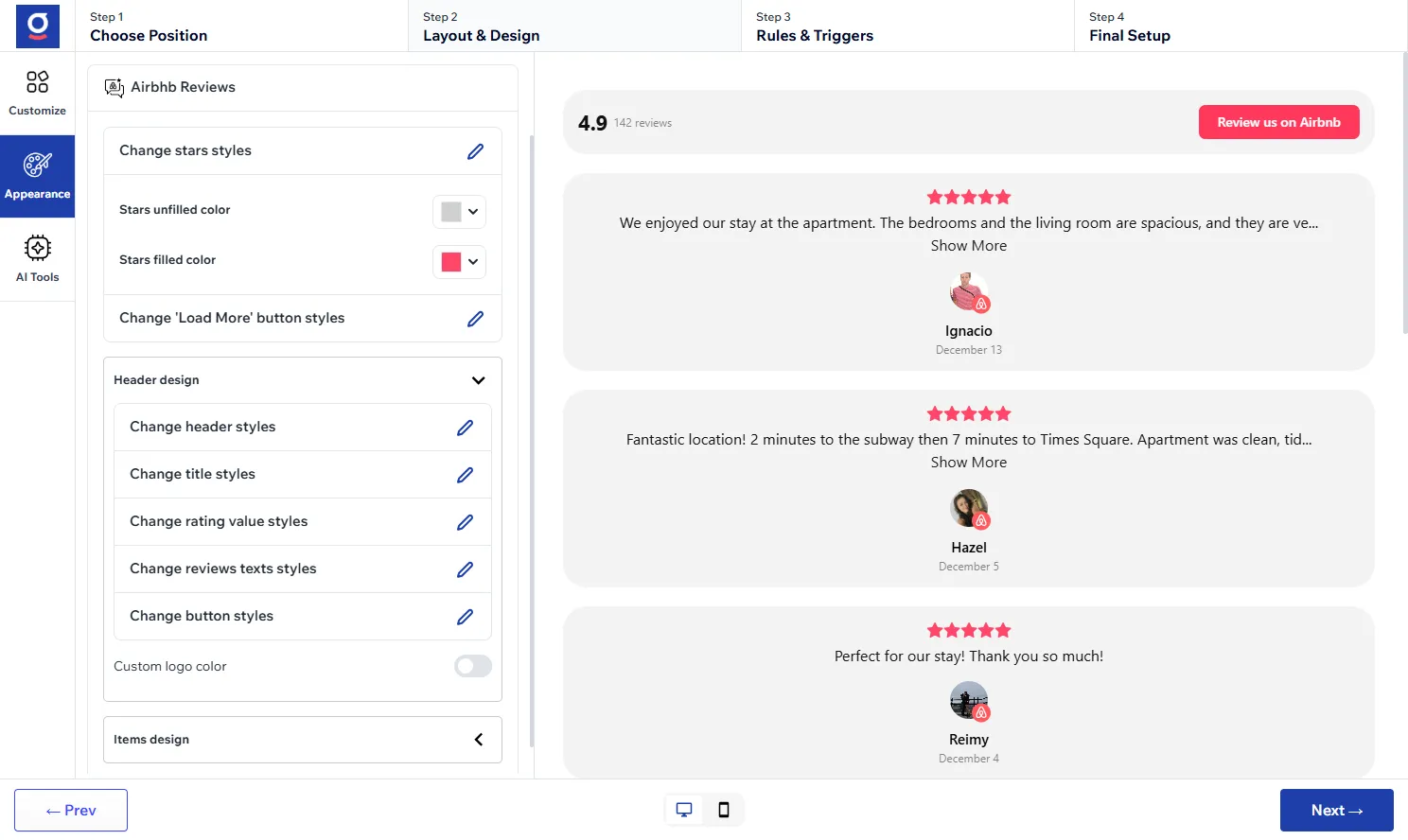Click Show More on Ignacio's review
Image resolution: width=1408 pixels, height=840 pixels.
tap(969, 246)
